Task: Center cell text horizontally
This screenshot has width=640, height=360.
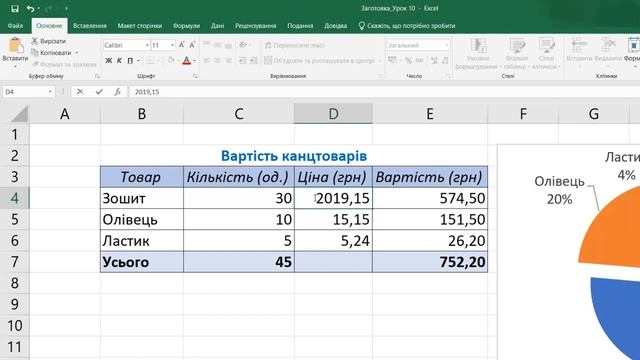Action: [218, 61]
